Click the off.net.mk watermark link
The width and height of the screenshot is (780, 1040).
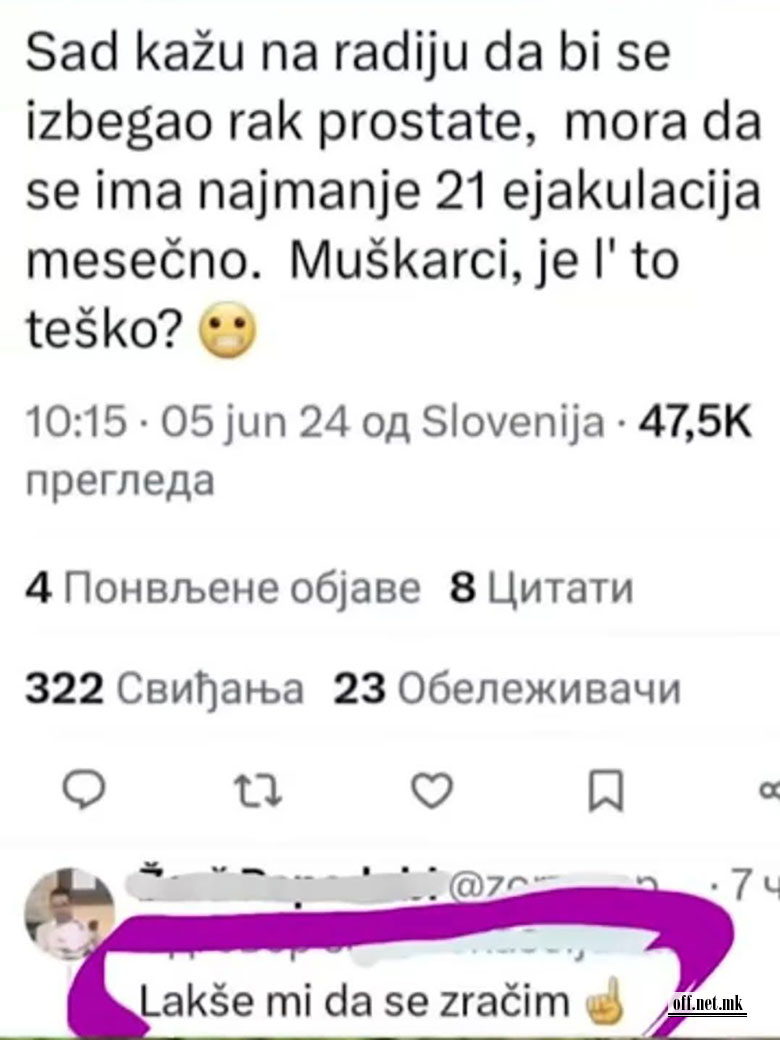[707, 1004]
